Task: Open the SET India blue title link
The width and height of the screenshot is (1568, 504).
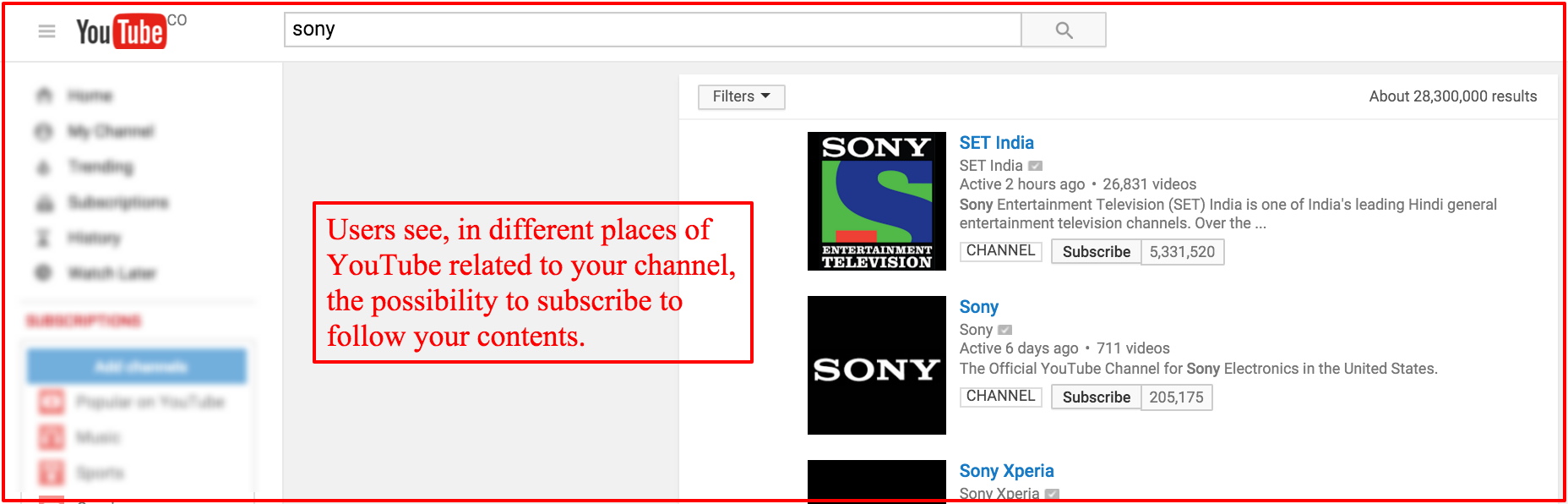Action: click(996, 143)
